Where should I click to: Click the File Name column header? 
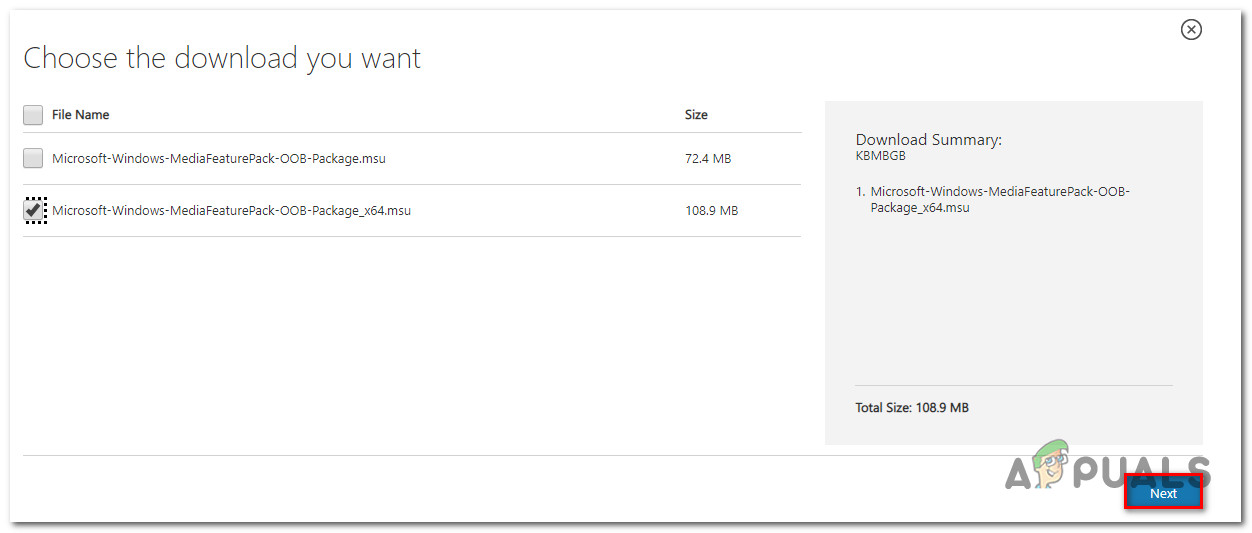(80, 115)
